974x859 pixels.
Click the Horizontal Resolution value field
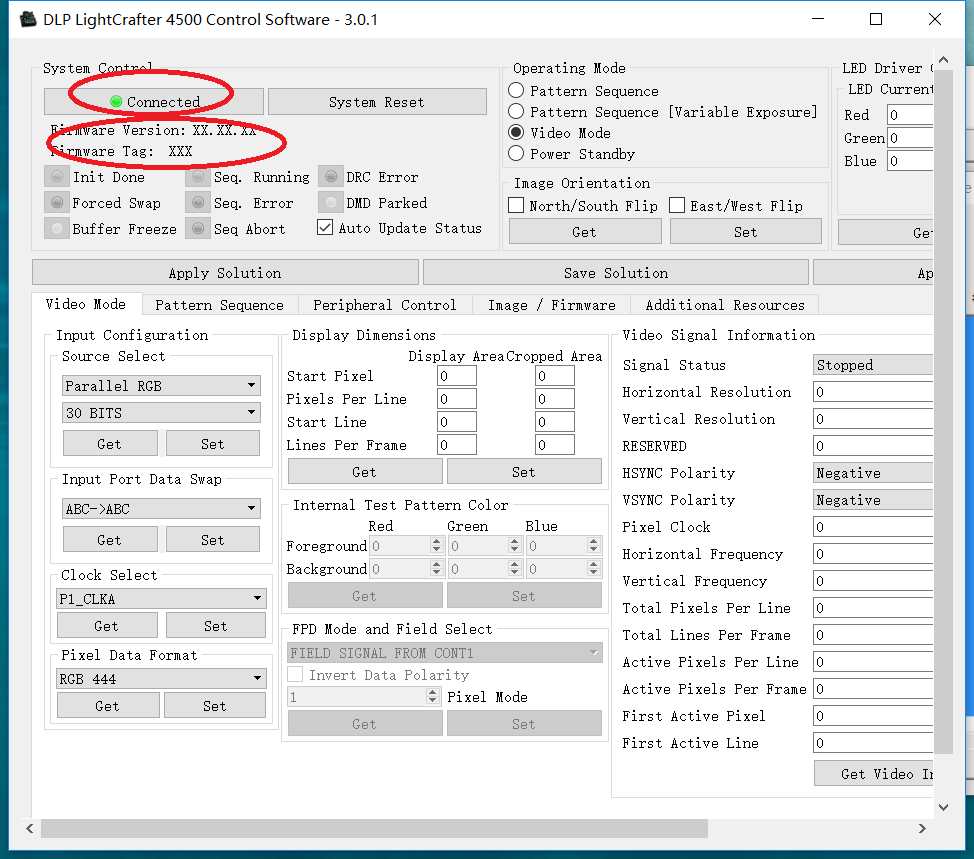(873, 392)
